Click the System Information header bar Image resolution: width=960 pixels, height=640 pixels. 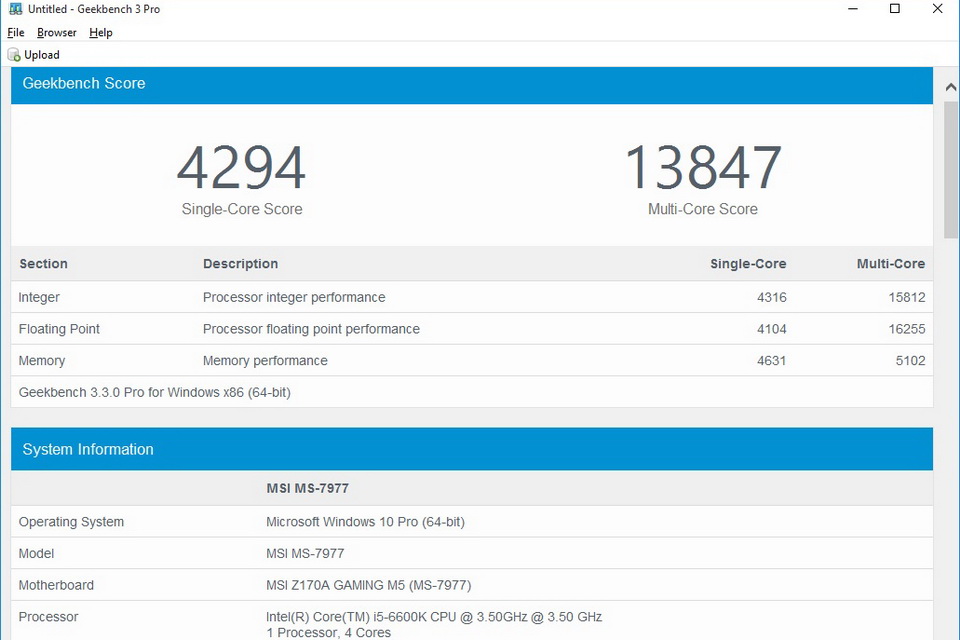tap(471, 450)
